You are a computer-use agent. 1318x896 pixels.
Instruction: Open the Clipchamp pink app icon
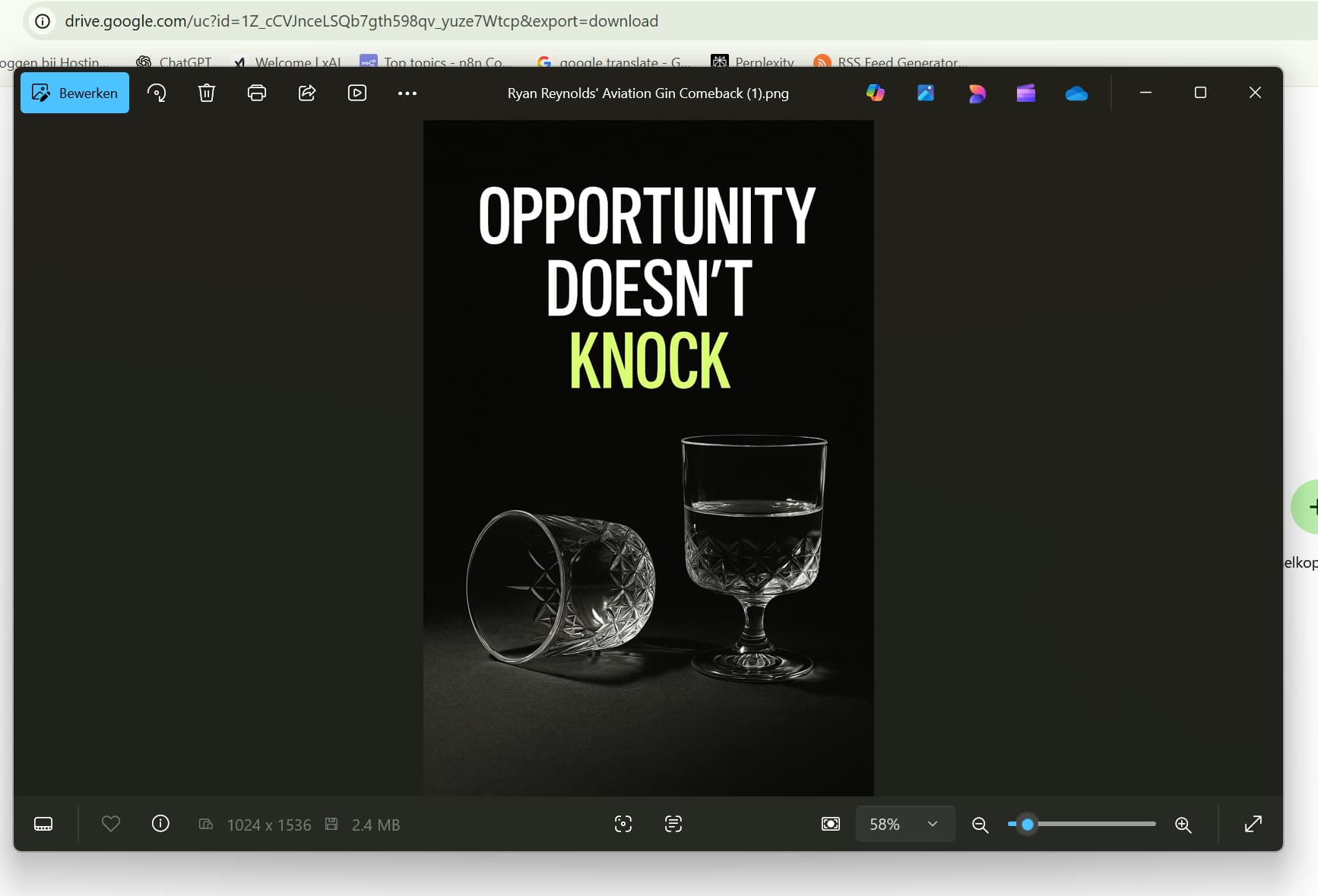(x=977, y=93)
